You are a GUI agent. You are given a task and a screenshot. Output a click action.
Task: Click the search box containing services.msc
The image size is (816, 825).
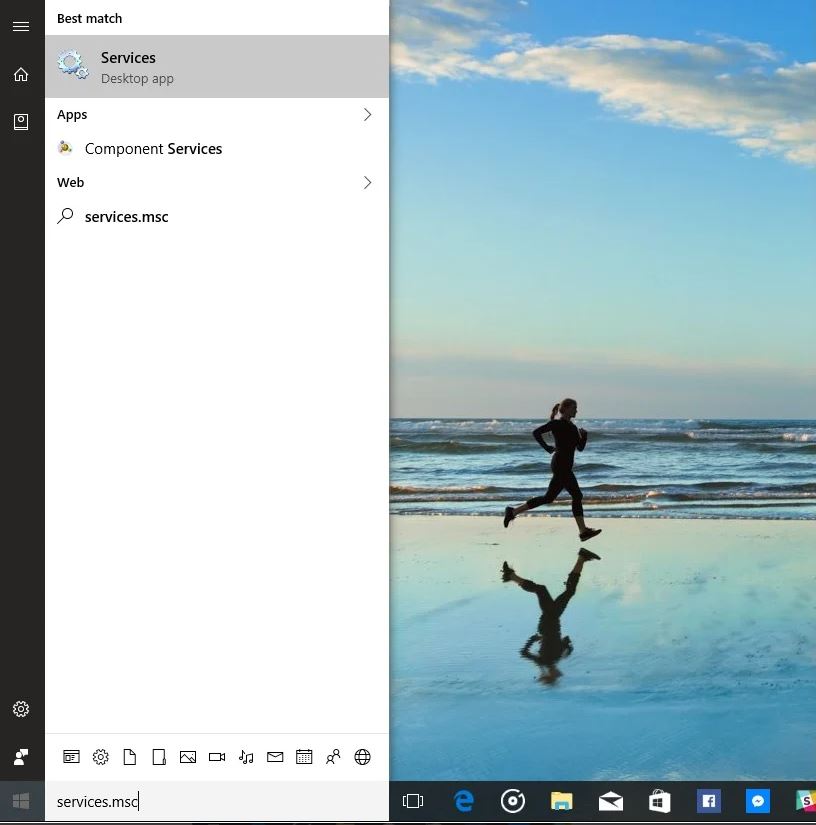point(216,801)
